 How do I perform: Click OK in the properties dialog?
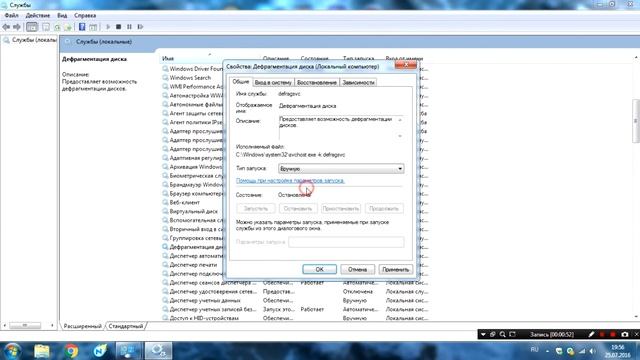pyautogui.click(x=320, y=269)
